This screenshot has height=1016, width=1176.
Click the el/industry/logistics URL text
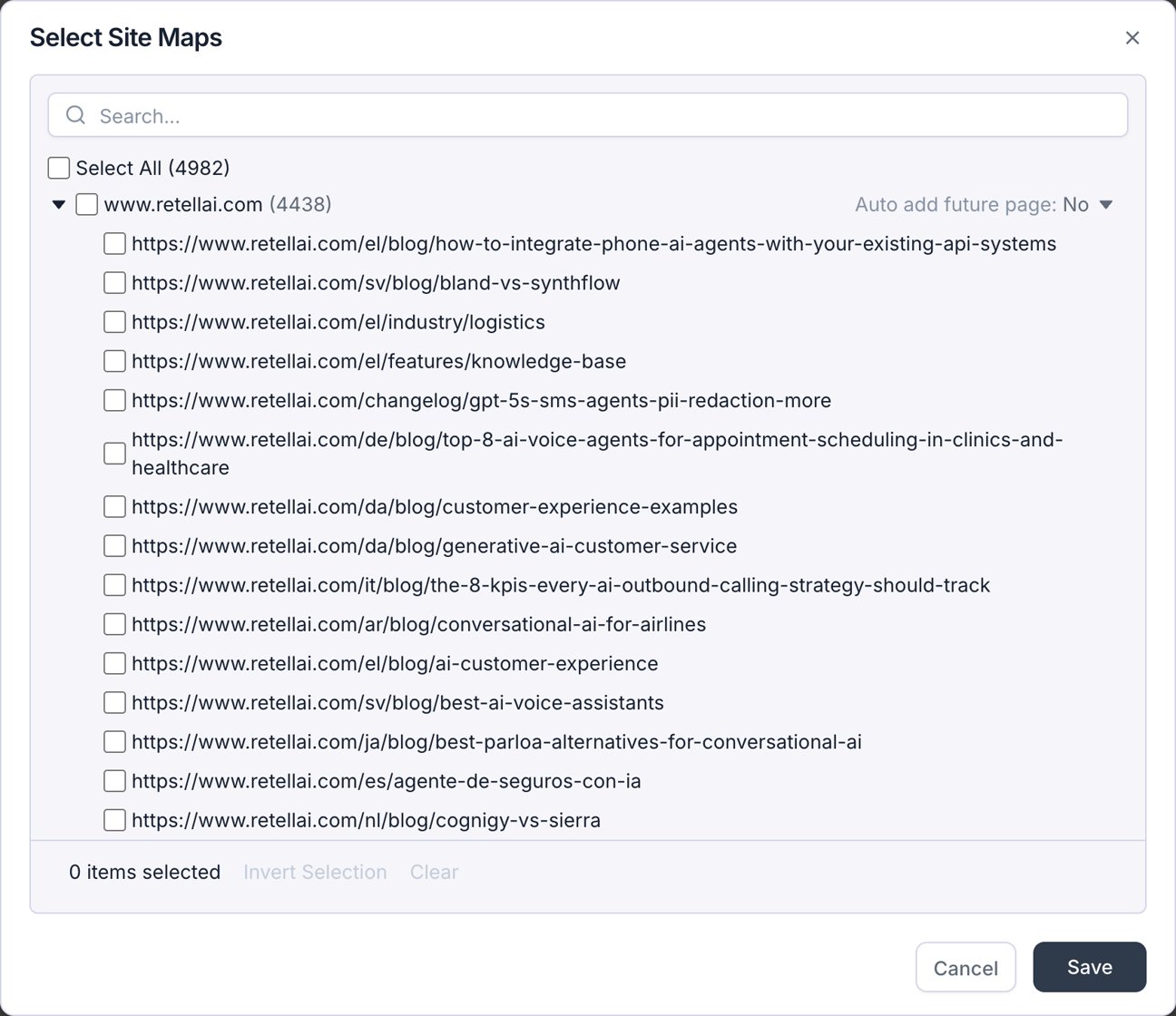pos(338,322)
